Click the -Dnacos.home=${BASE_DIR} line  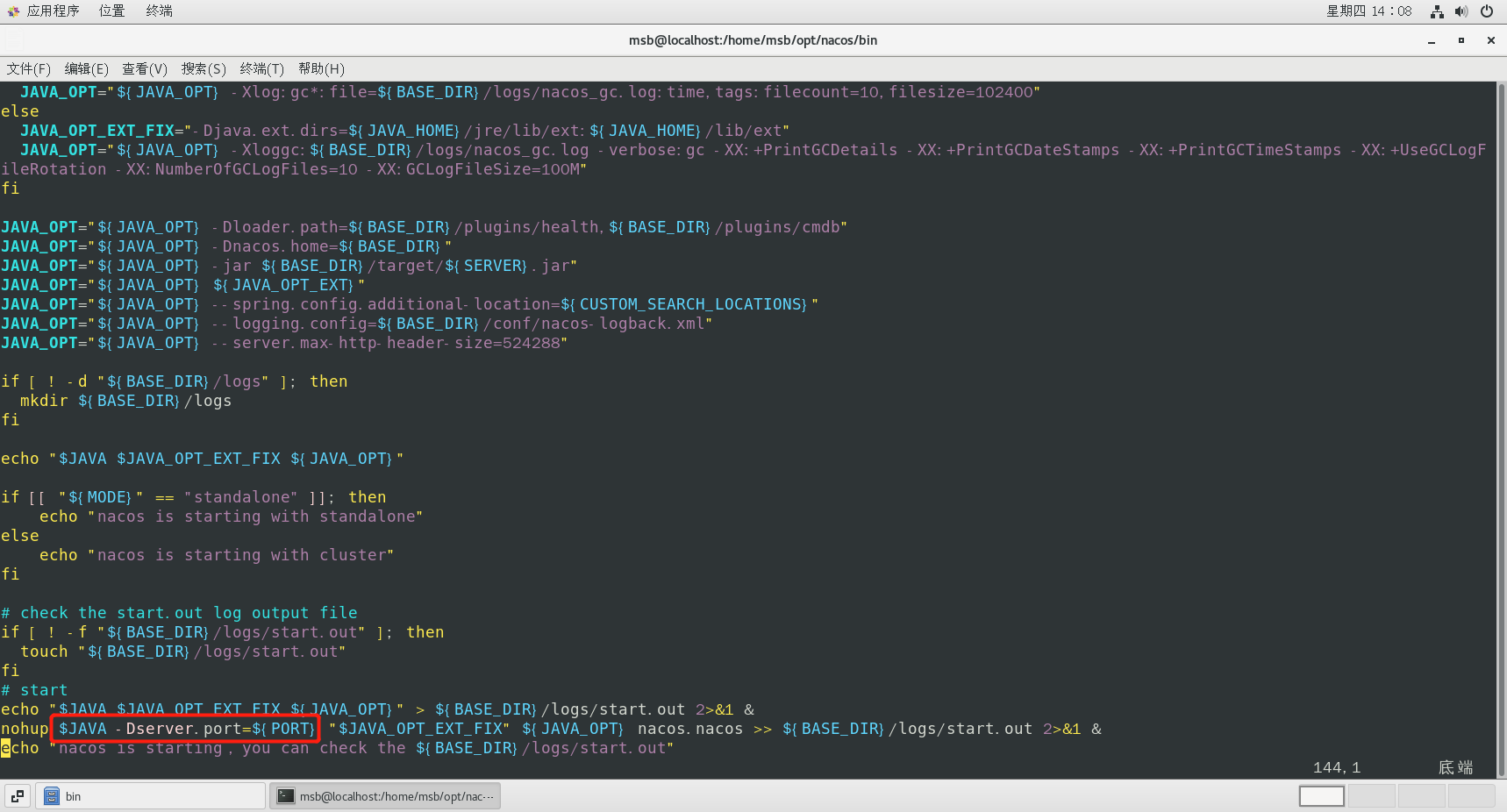click(226, 246)
